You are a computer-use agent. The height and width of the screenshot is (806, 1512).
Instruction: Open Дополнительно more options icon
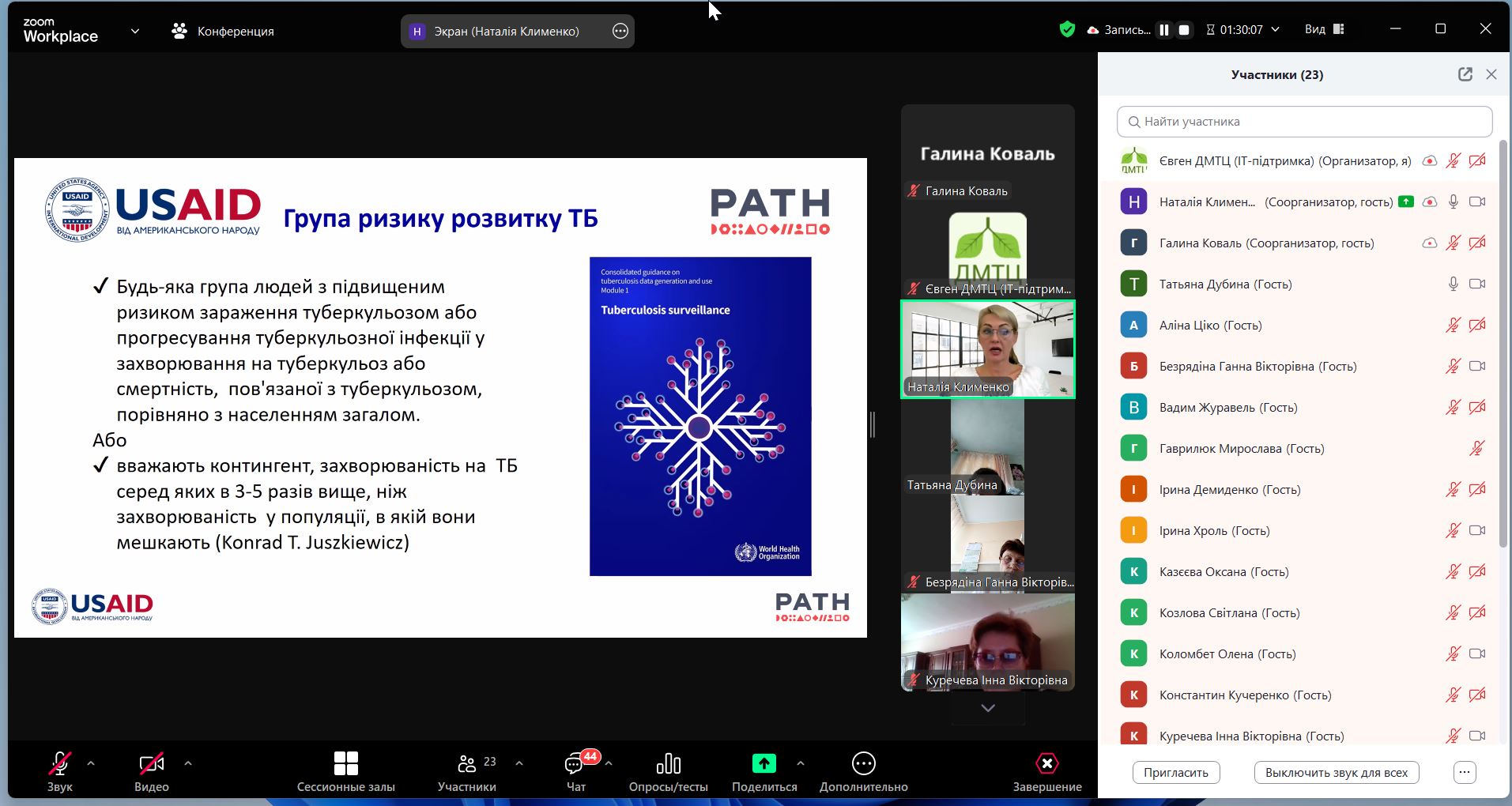[863, 763]
